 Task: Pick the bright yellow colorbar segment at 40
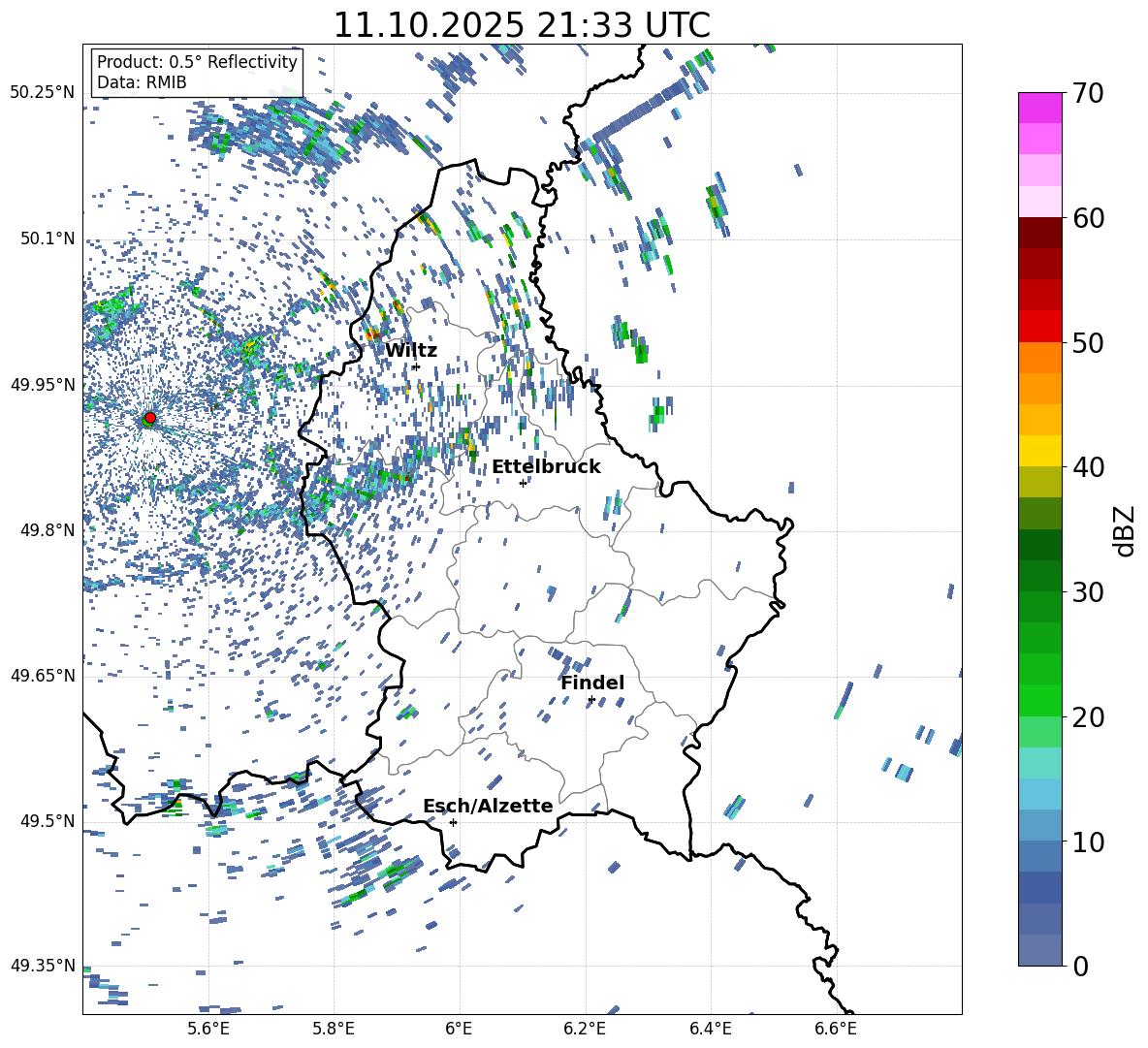[1039, 451]
